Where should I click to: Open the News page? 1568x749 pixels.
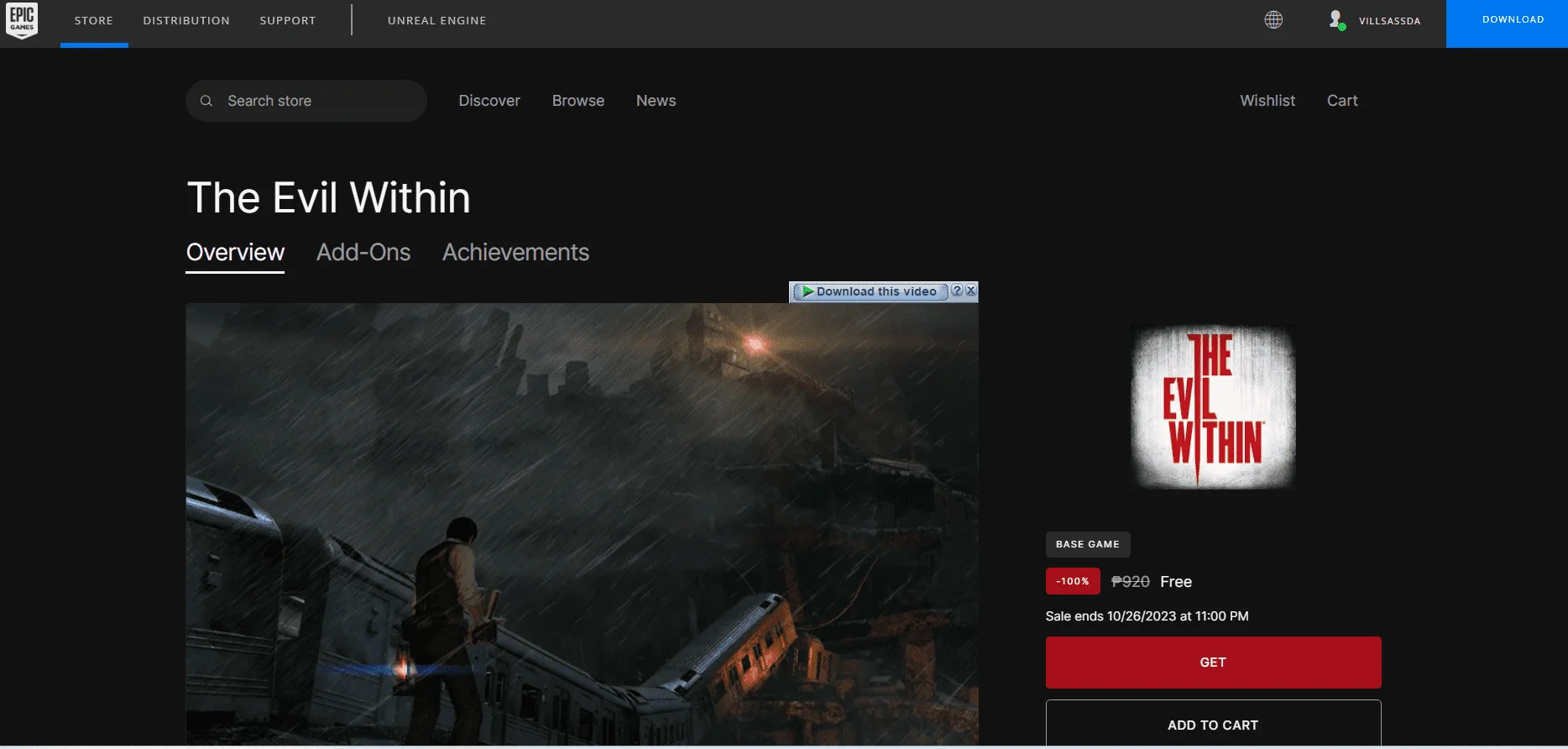656,101
